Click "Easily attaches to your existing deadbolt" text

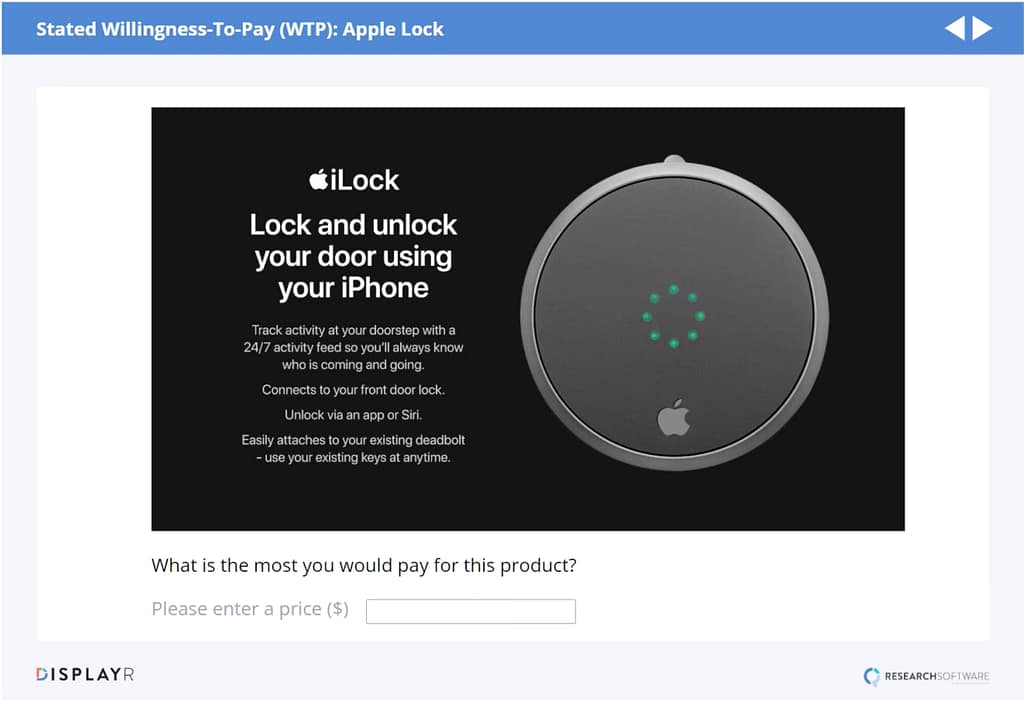pyautogui.click(x=353, y=448)
